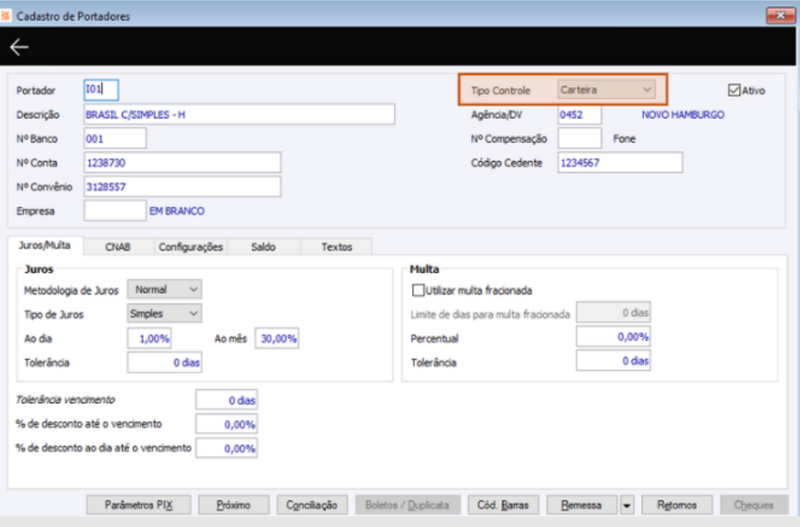This screenshot has height=527, width=800.
Task: Open the Remessa split arrow menu
Action: [627, 505]
